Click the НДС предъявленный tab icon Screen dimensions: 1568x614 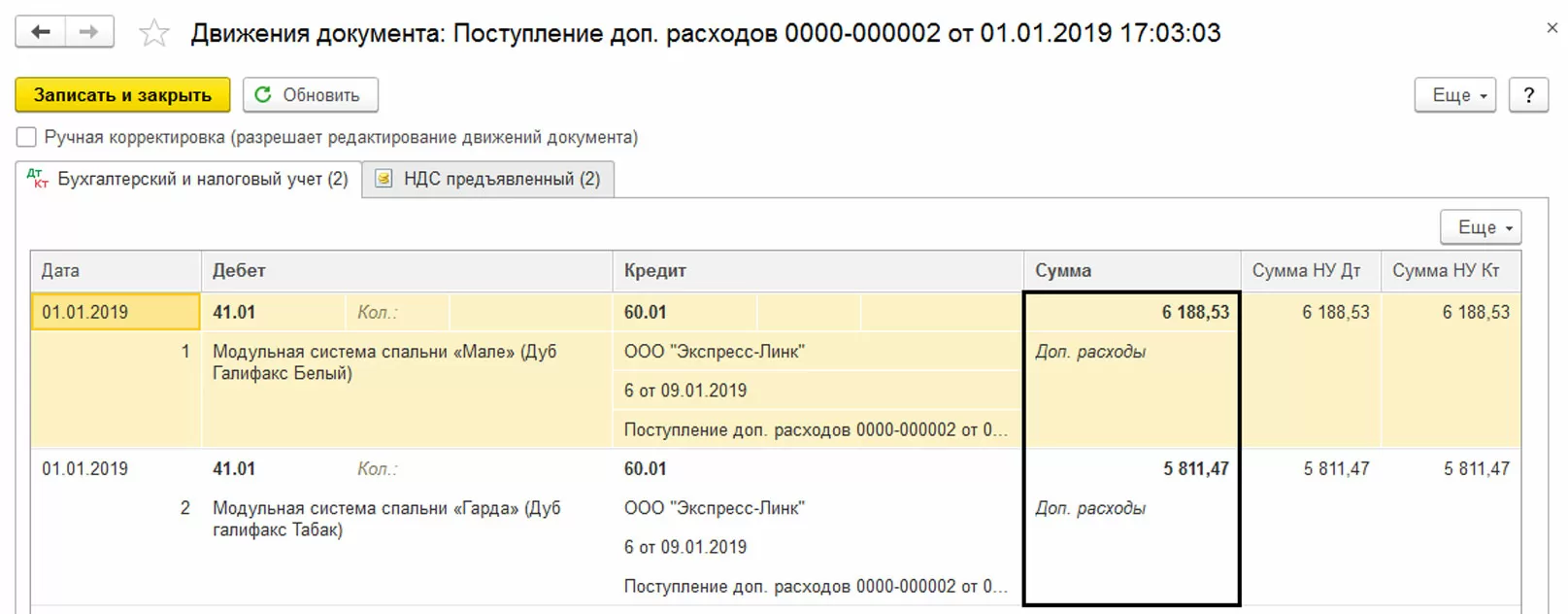coord(384,179)
